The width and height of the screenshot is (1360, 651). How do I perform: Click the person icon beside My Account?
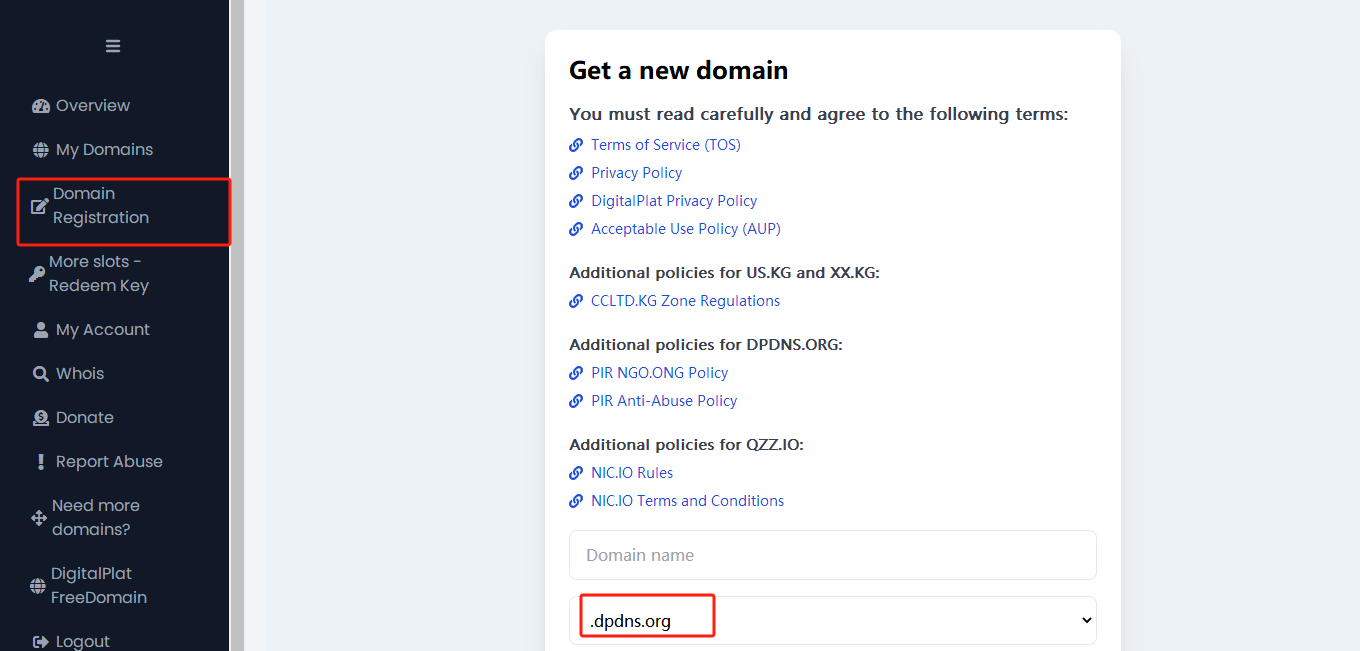pos(40,330)
